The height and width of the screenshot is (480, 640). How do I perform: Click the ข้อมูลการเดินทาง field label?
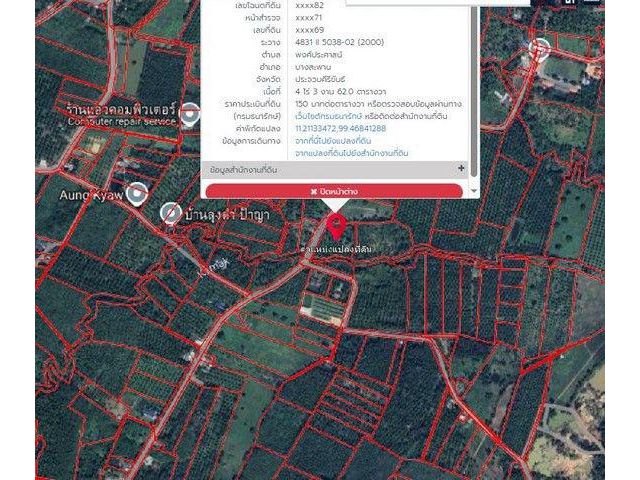(251, 141)
